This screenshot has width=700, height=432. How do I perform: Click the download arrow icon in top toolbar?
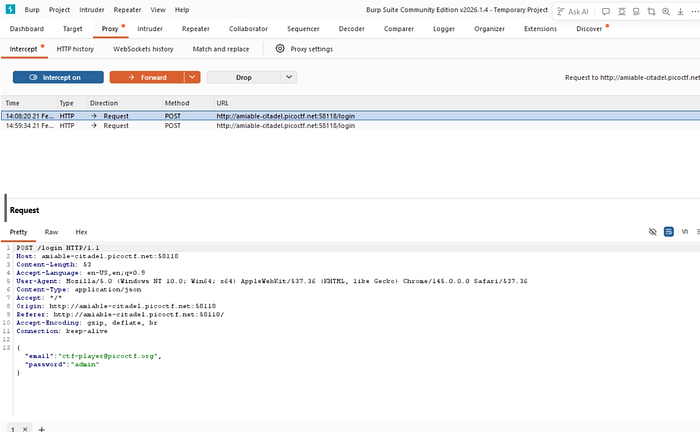pyautogui.click(x=680, y=12)
